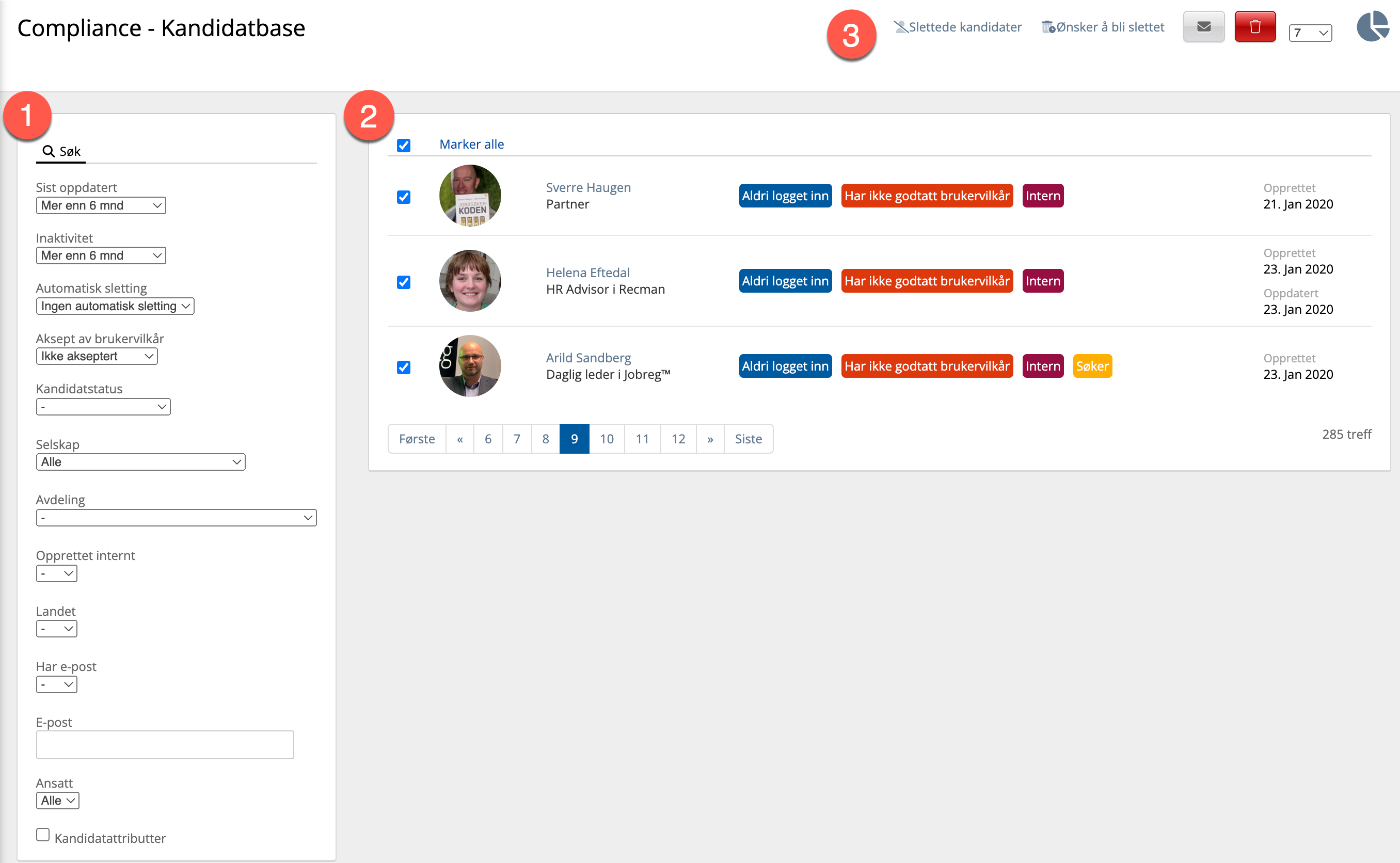1400x863 pixels.
Task: Uncheck Helena Eftedal's row checkbox
Action: click(x=404, y=282)
